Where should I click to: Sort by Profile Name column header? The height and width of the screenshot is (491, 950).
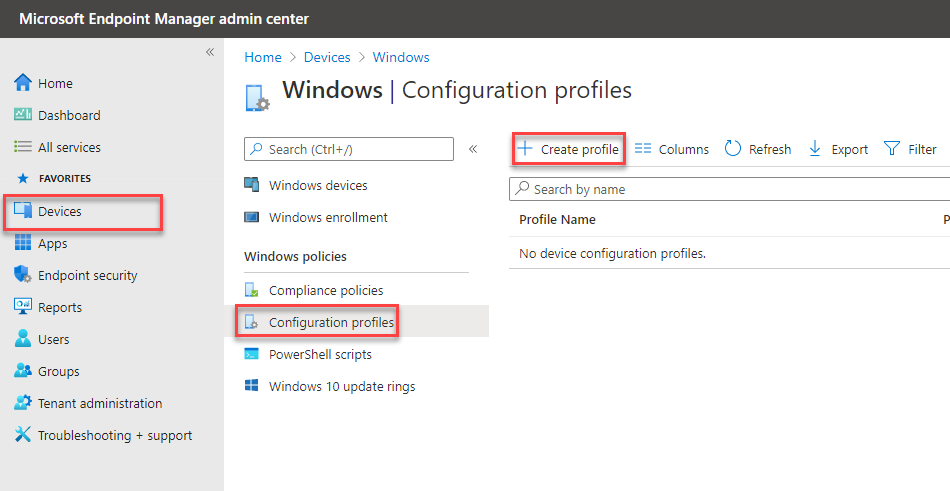pyautogui.click(x=557, y=219)
